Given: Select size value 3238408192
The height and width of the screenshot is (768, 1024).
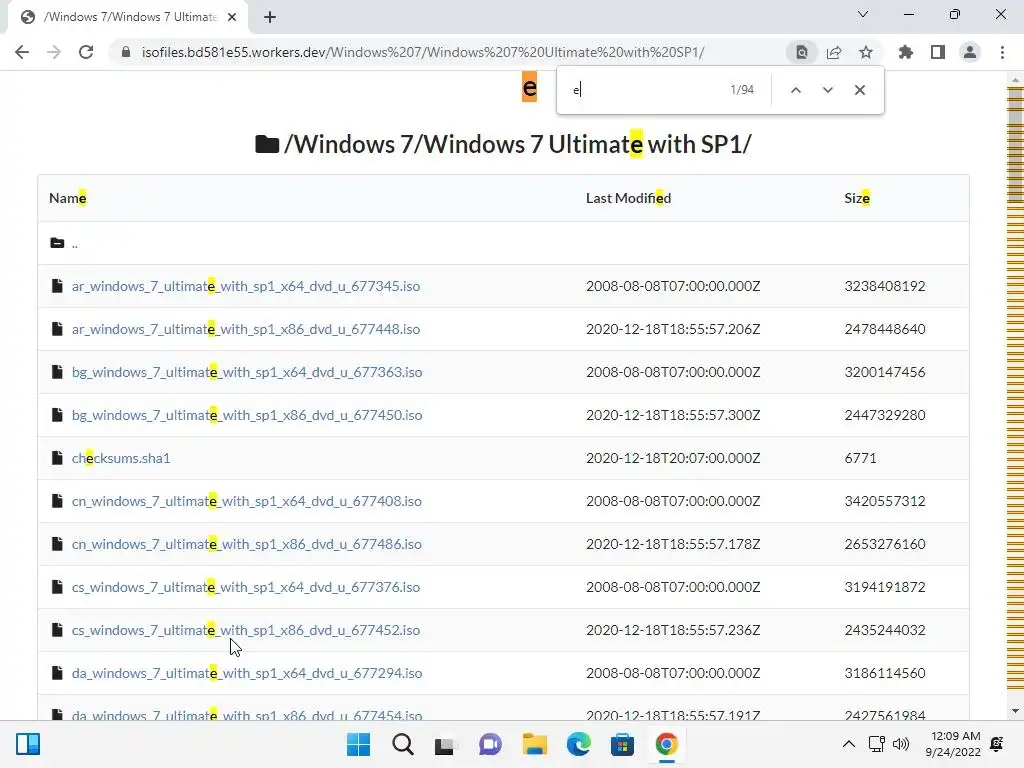Looking at the screenshot, I should point(885,286).
